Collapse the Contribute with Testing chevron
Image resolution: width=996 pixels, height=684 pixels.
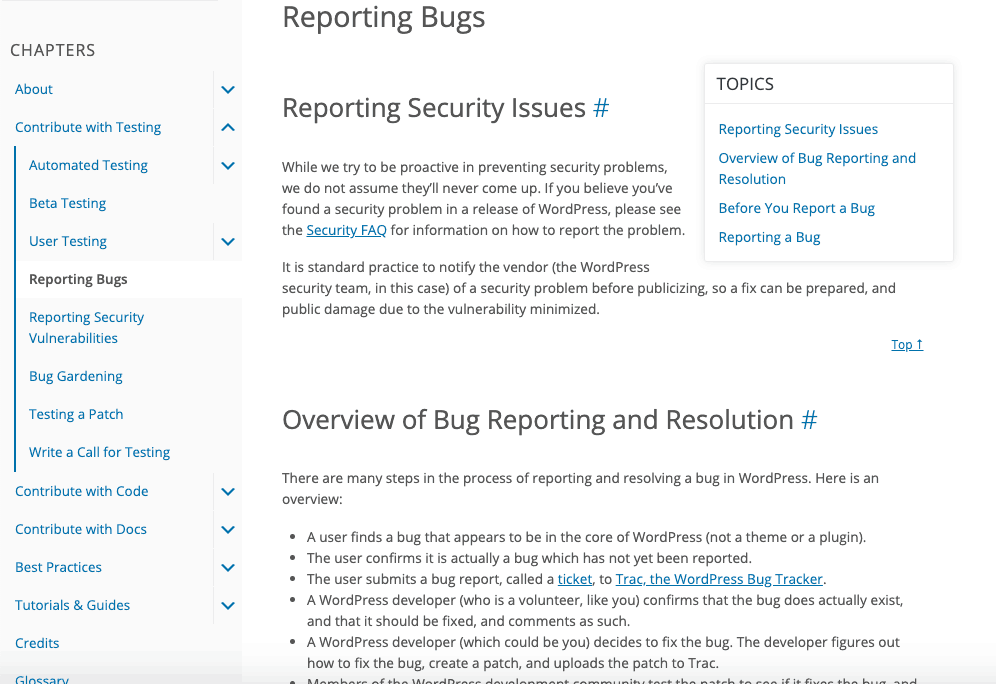pos(228,128)
